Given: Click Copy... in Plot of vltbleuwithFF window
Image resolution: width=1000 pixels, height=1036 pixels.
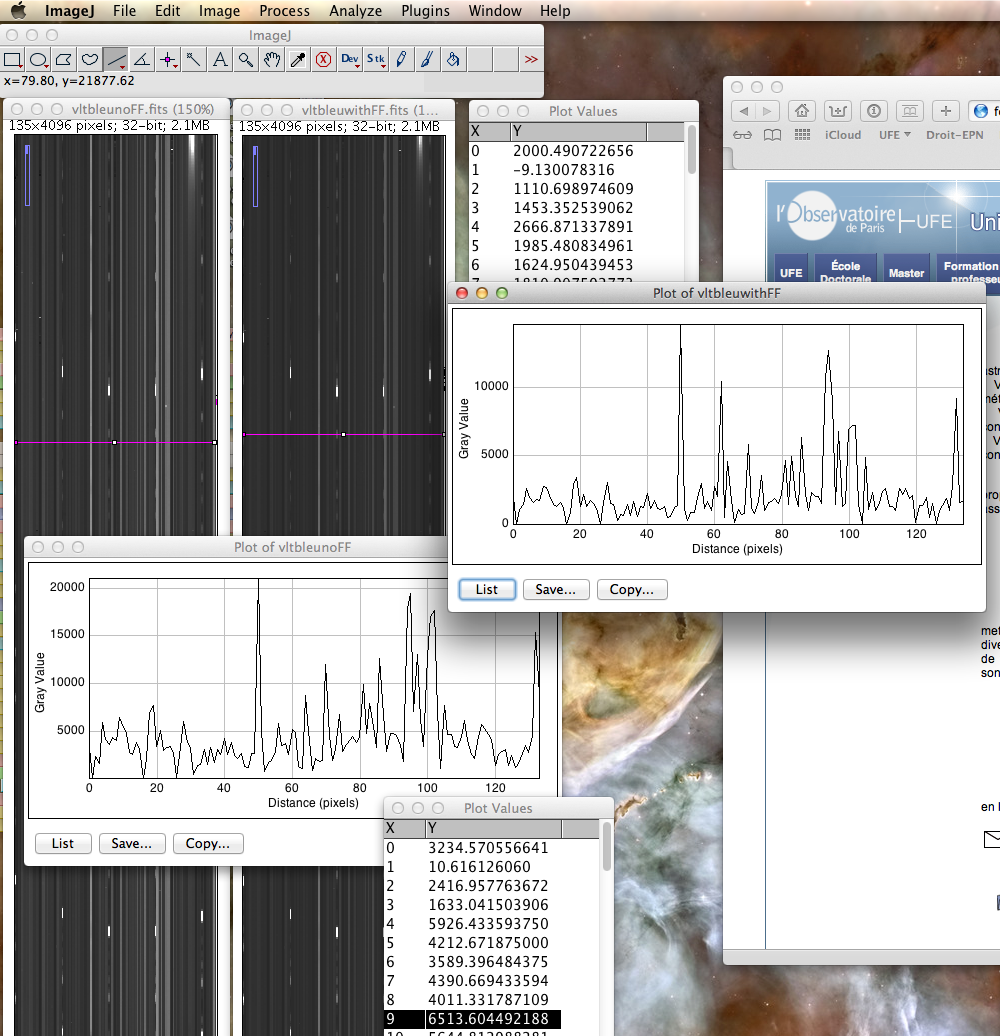Looking at the screenshot, I should click(632, 589).
